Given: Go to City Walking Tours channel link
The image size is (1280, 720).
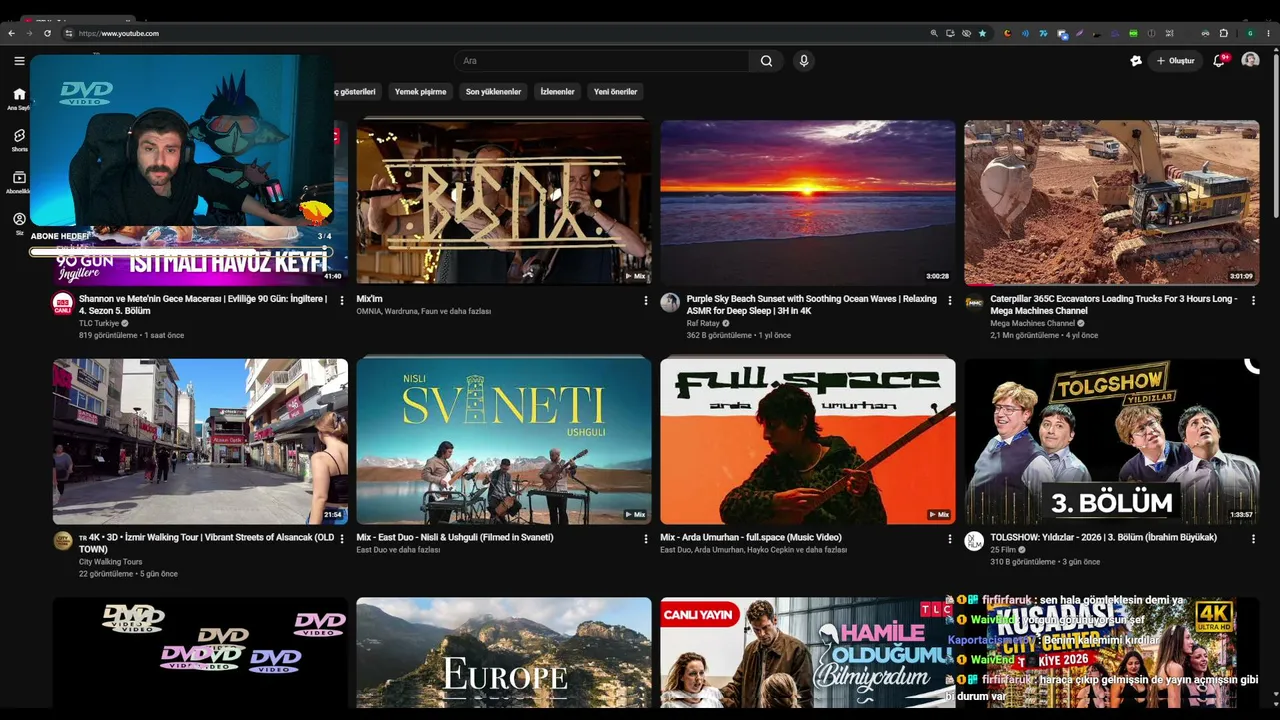Looking at the screenshot, I should click(111, 562).
